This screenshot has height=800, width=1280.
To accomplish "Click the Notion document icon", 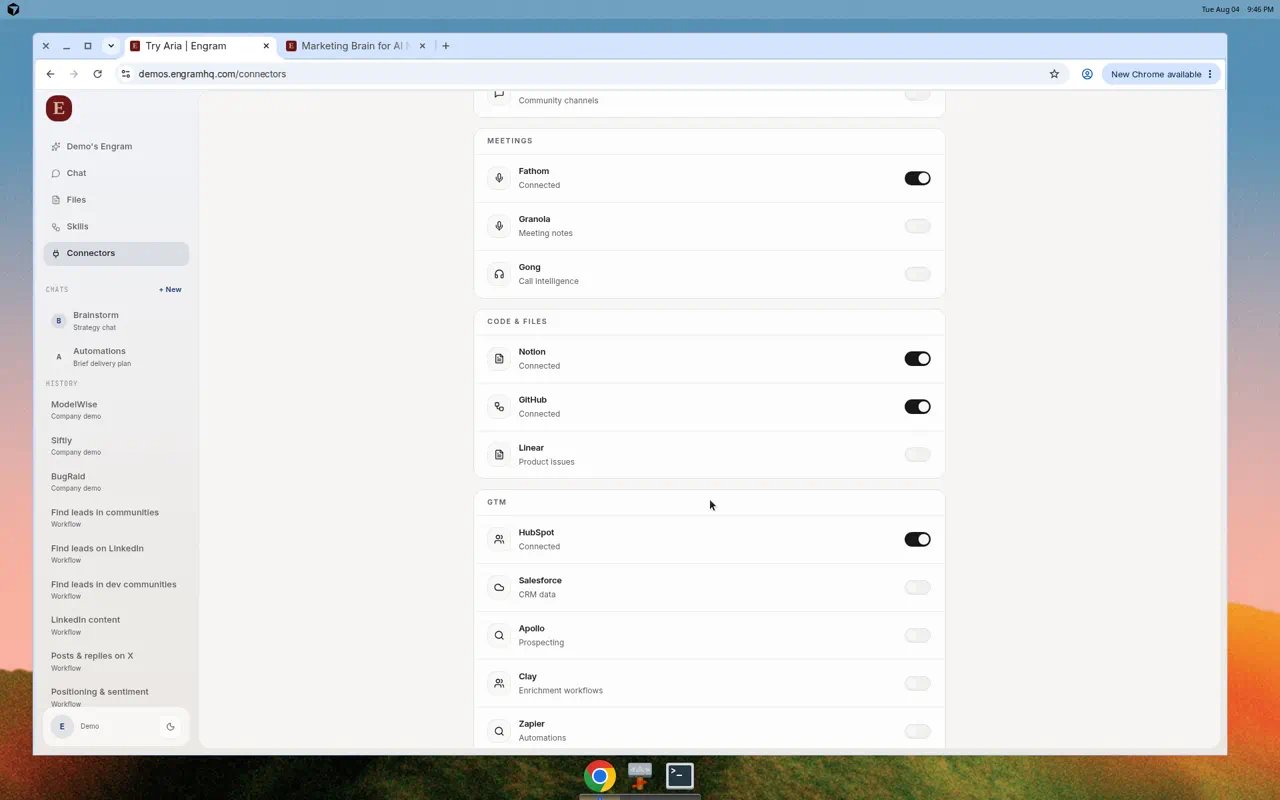I will (x=499, y=359).
